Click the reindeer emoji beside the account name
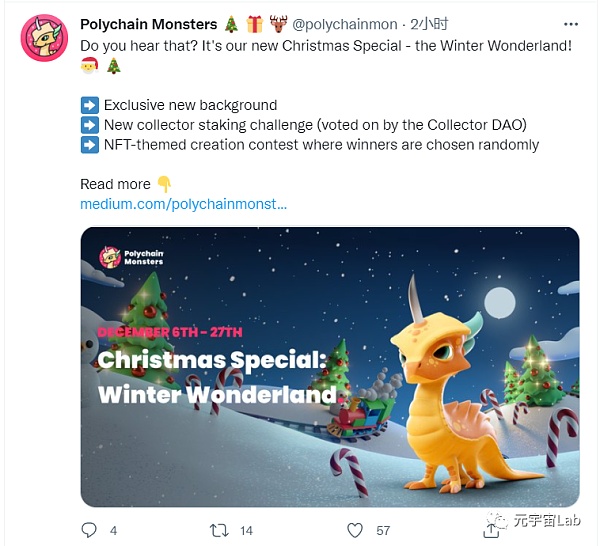This screenshot has width=600, height=546. coord(277,23)
